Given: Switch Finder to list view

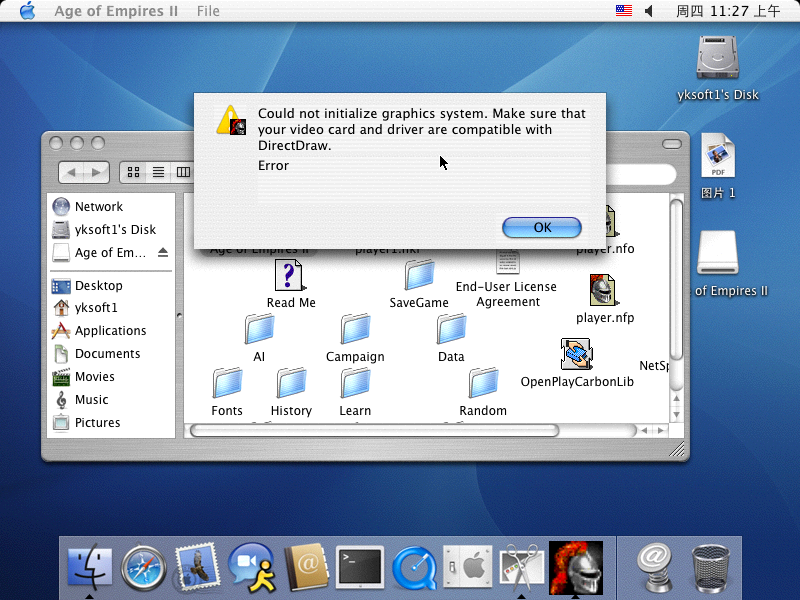Looking at the screenshot, I should [x=158, y=172].
